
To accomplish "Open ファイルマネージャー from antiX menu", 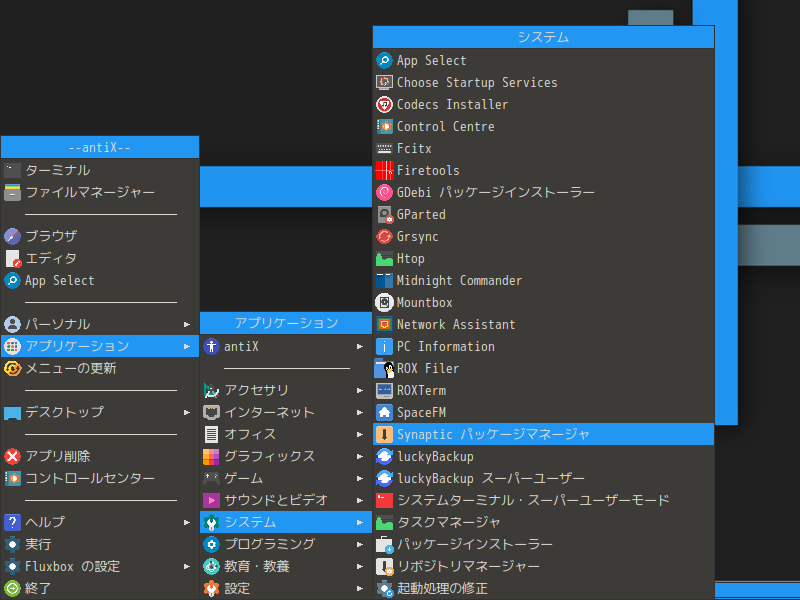I will click(x=100, y=192).
